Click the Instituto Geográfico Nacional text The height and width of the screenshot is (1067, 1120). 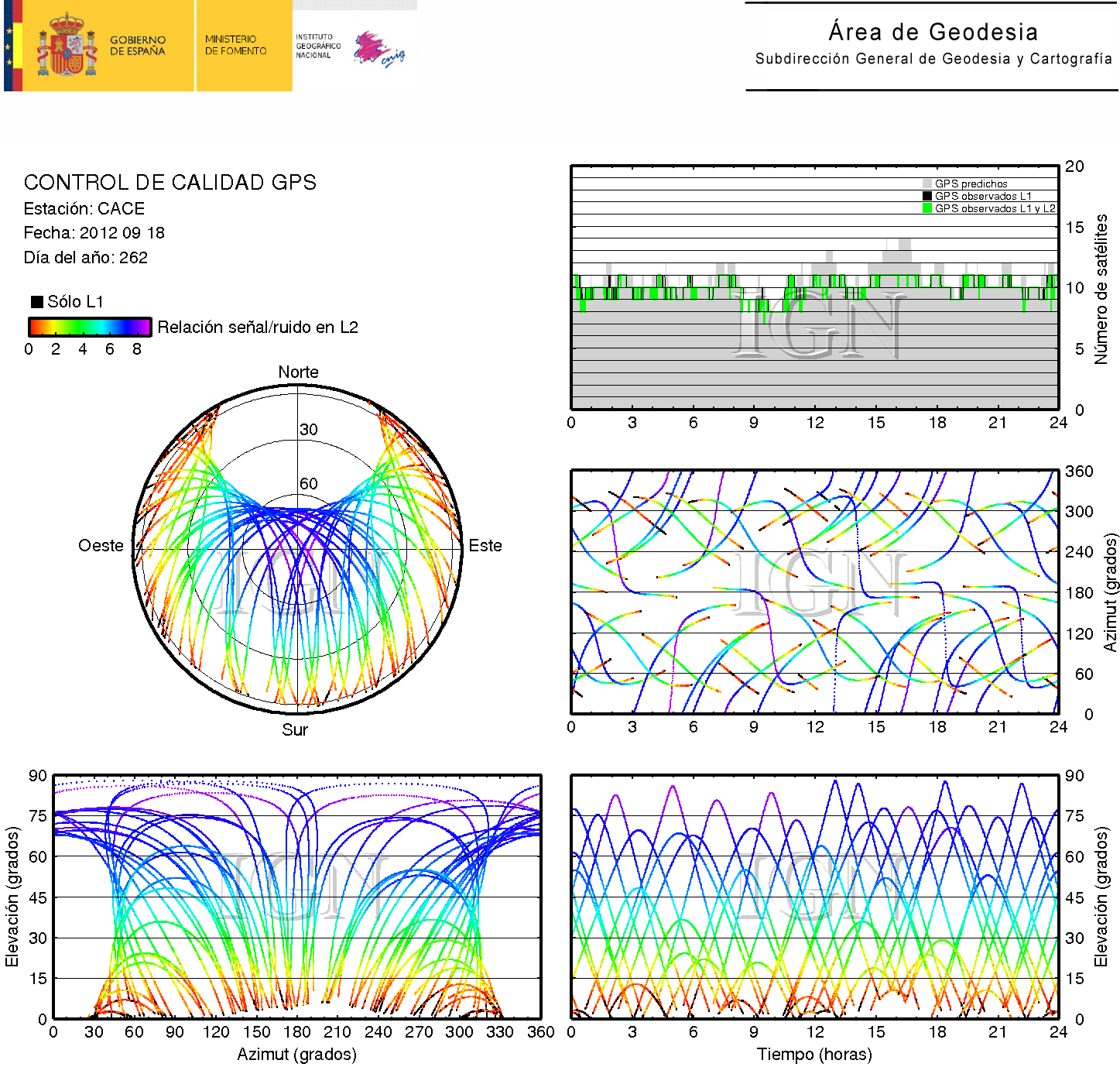(x=317, y=46)
